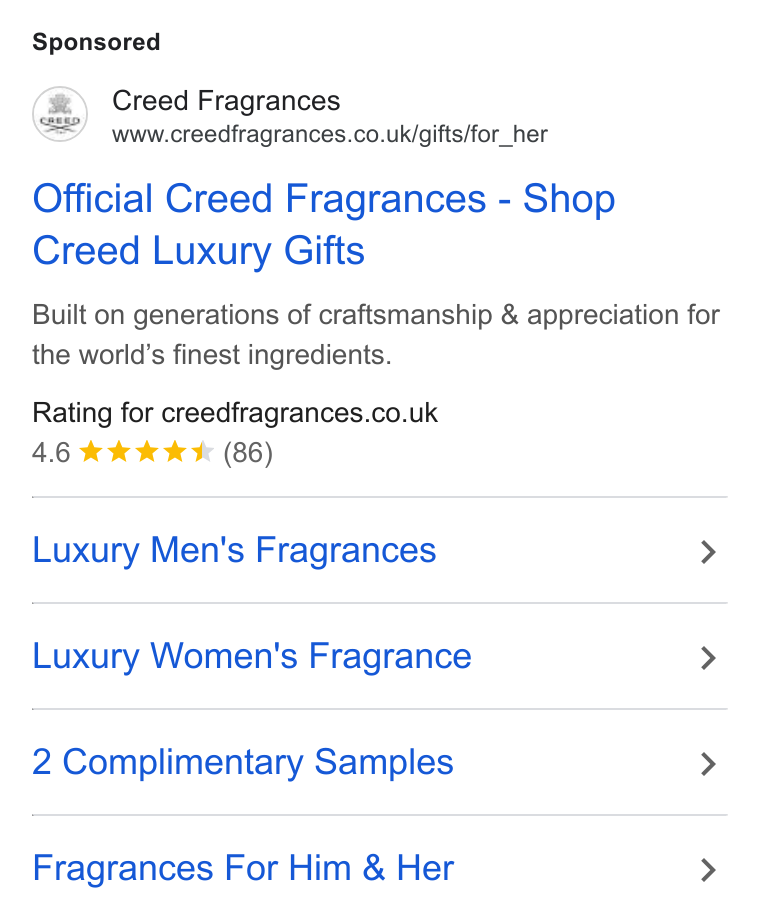Click the chevron beside Fragrances For Him & Her
Screen dimensions: 760x920
(708, 870)
